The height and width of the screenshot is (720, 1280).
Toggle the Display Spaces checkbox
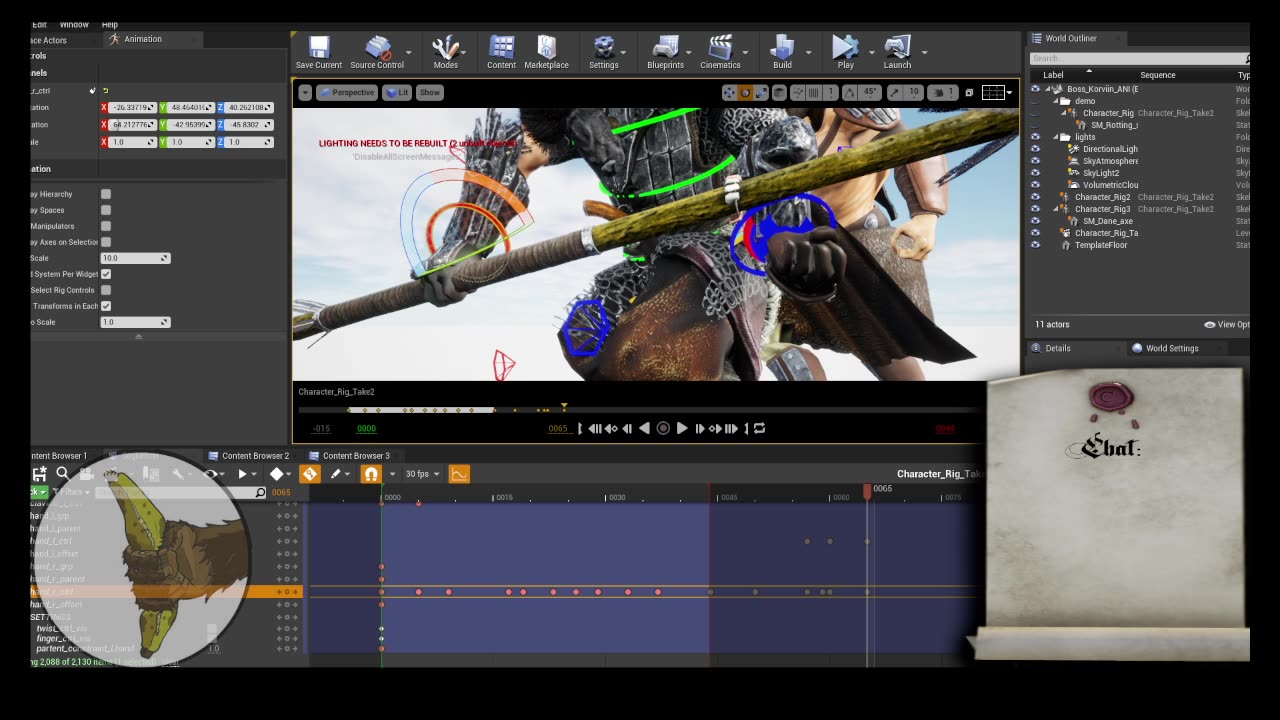pos(106,210)
